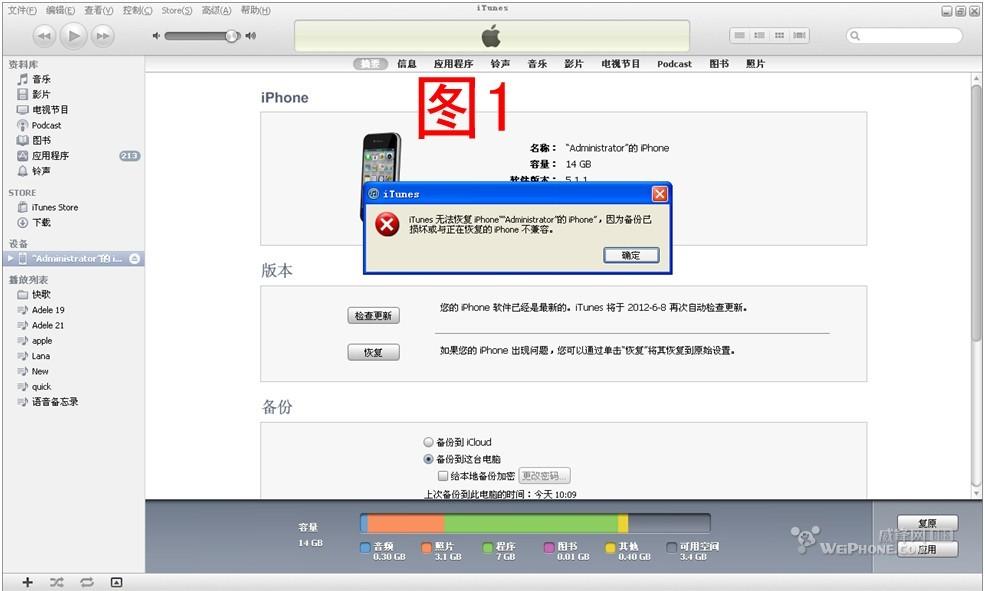
Task: Check 给本地备份加密 checkbox
Action: point(443,476)
